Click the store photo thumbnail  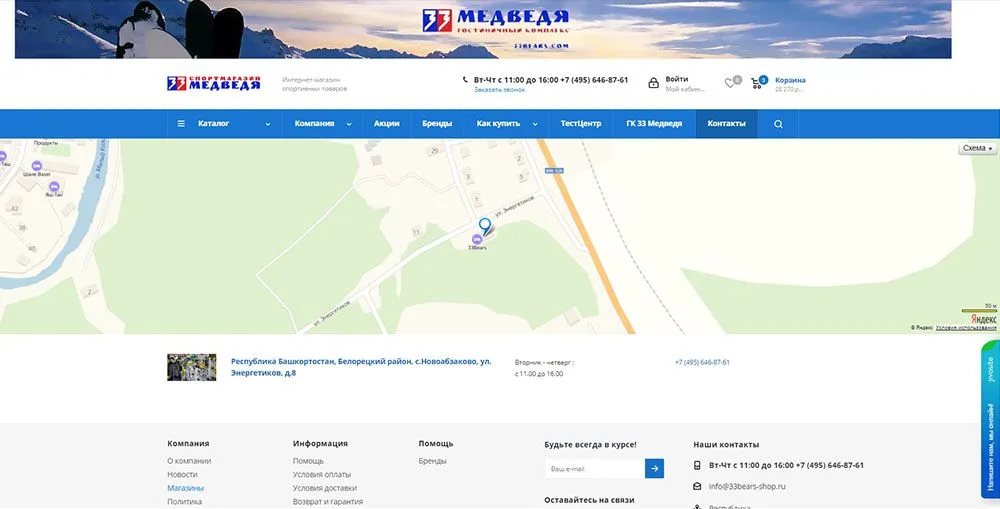click(191, 367)
